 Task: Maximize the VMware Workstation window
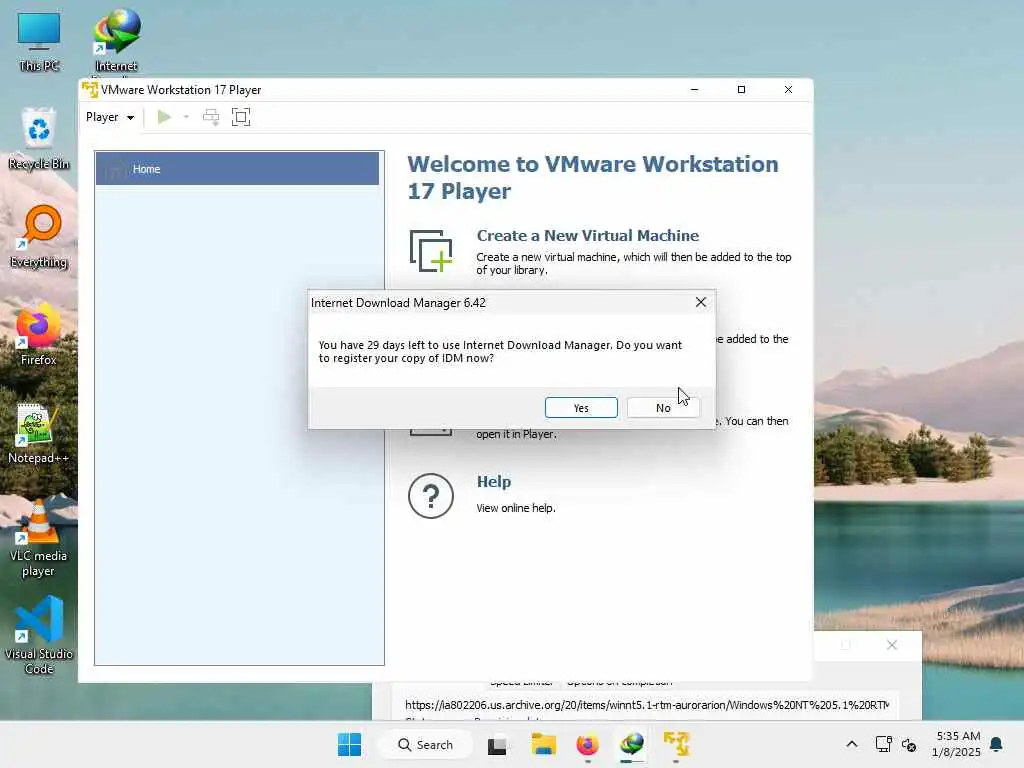[741, 89]
